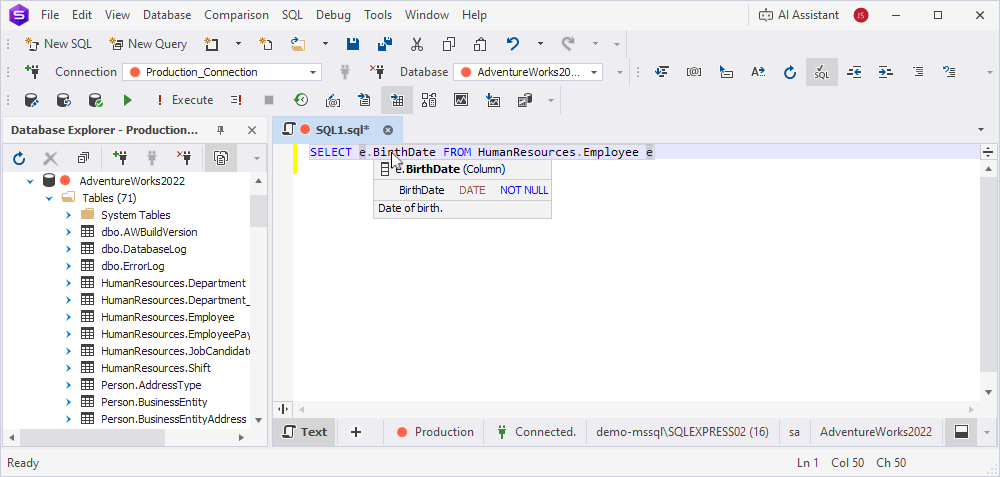1000x477 pixels.
Task: Click the New Connection plug icon in Database Explorer
Action: [x=120, y=158]
